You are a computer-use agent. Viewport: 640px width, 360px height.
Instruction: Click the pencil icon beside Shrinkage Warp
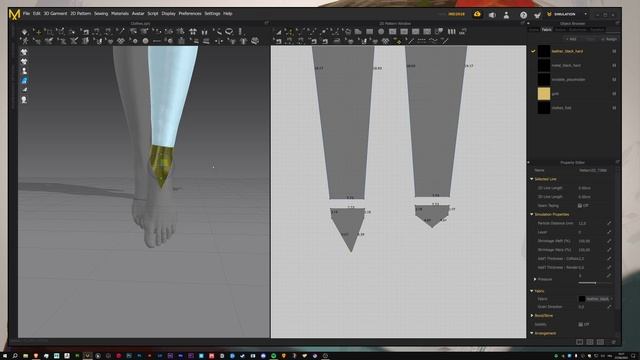[609, 250]
